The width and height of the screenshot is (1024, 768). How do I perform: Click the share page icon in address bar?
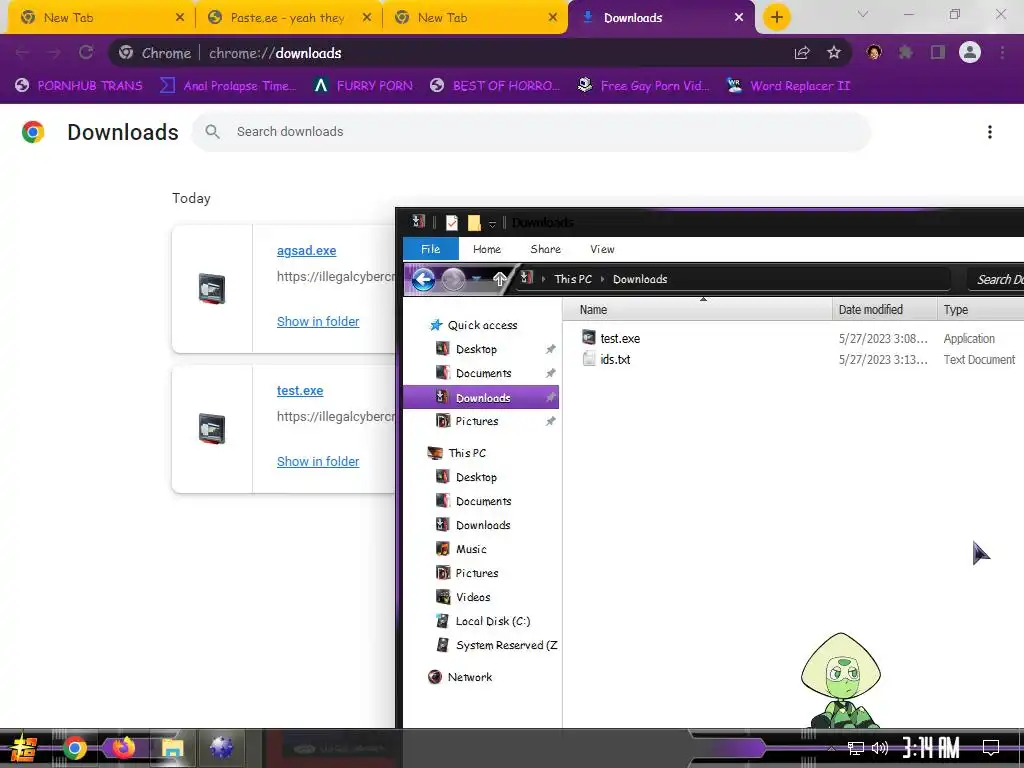click(802, 53)
